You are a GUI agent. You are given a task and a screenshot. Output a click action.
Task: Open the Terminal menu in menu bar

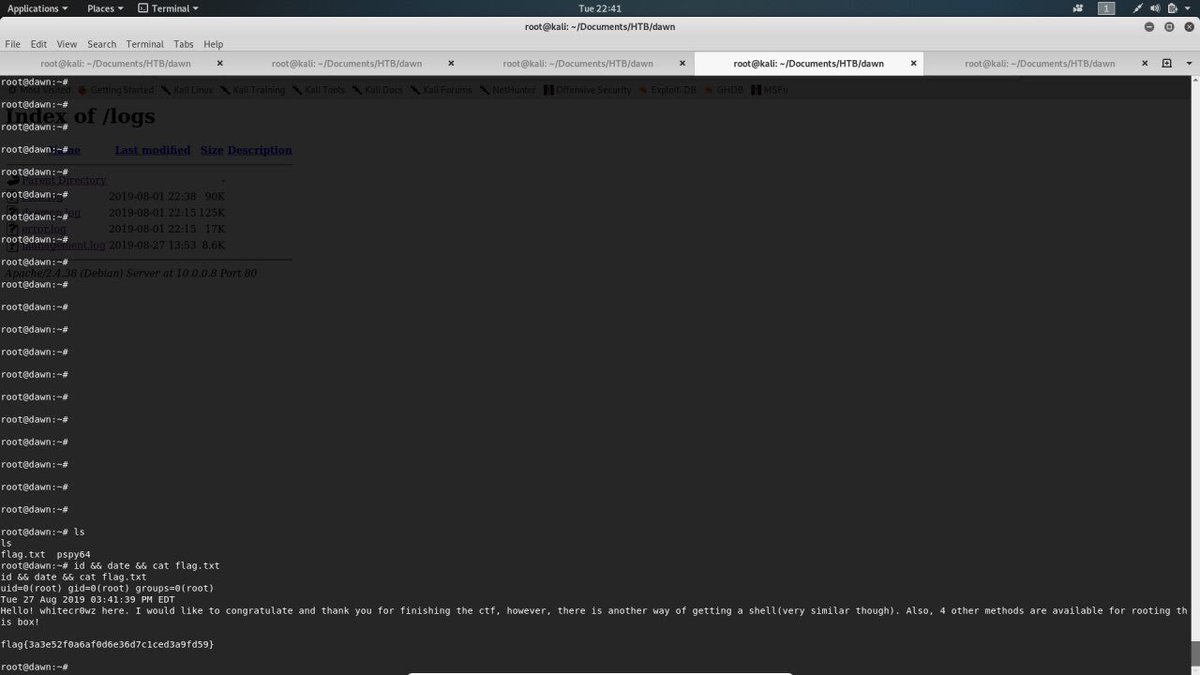point(145,44)
